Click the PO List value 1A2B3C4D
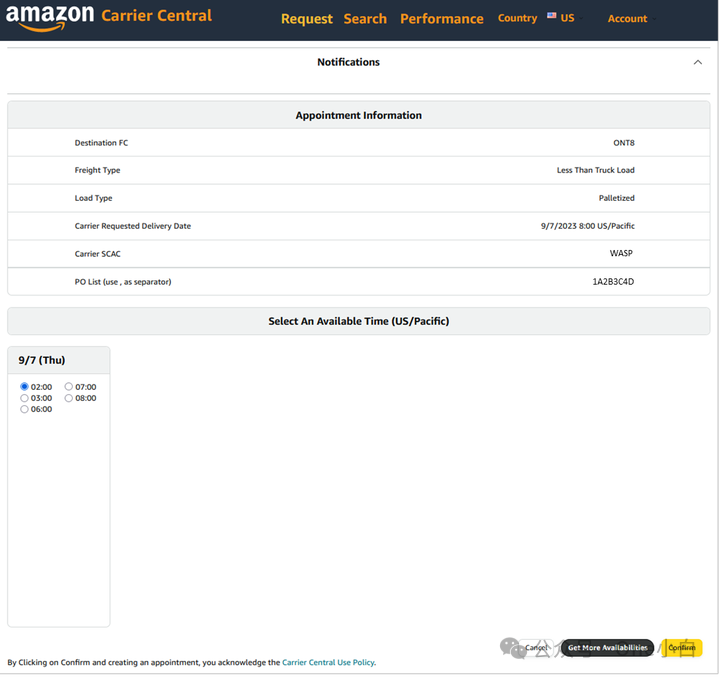 click(x=613, y=282)
